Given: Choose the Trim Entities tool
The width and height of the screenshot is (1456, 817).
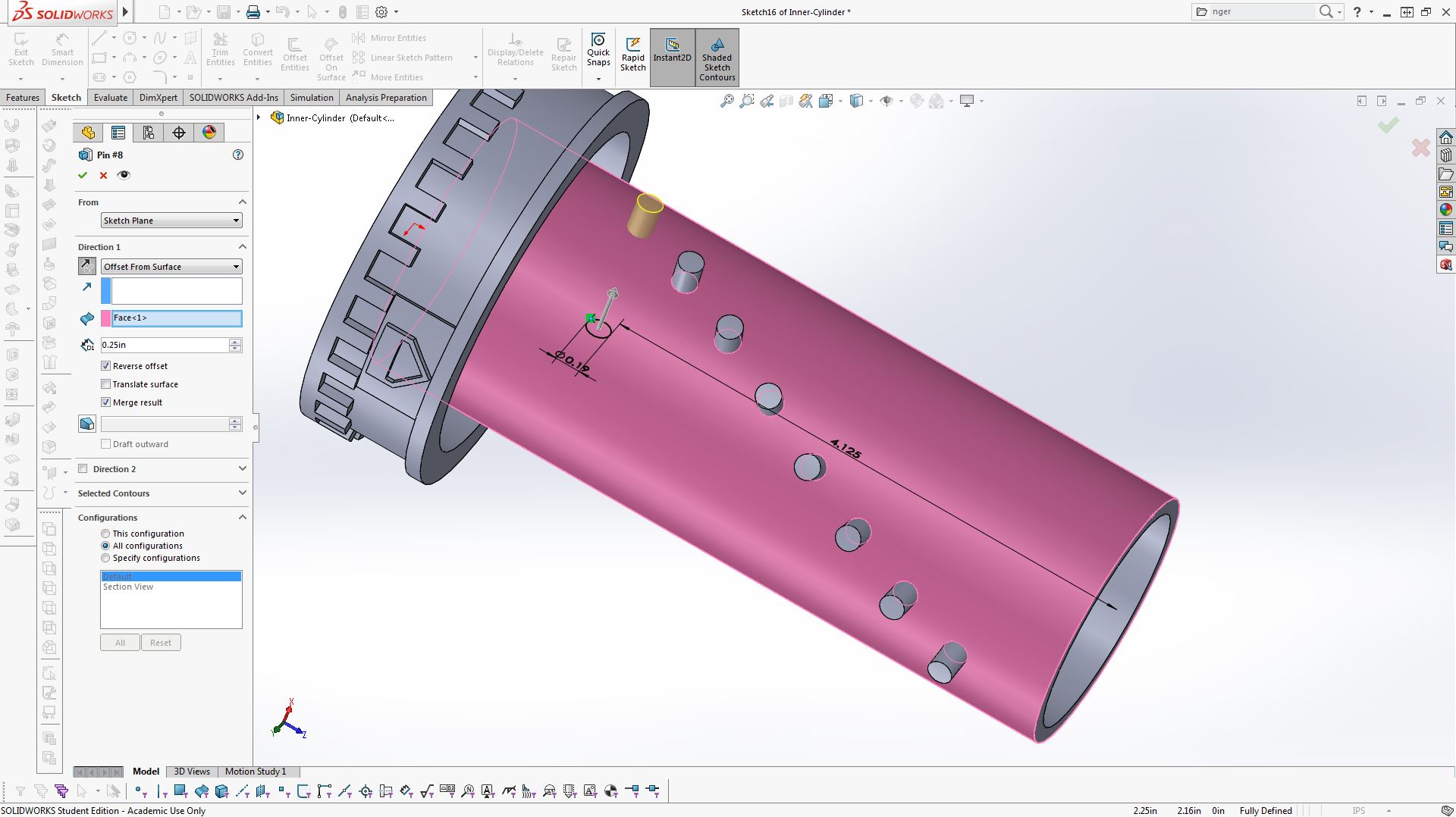Looking at the screenshot, I should point(220,49).
